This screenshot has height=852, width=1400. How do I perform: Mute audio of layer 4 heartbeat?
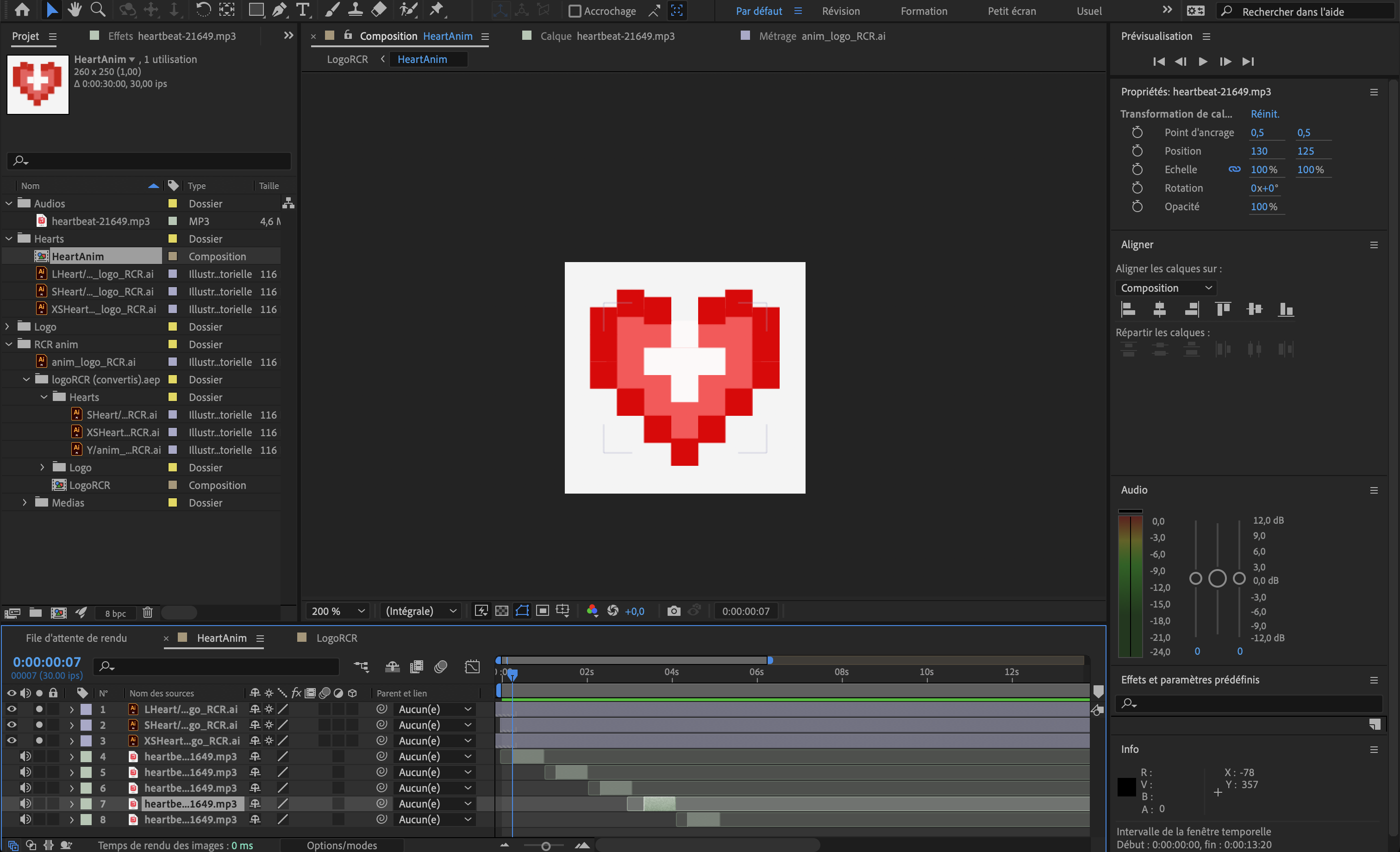[25, 756]
